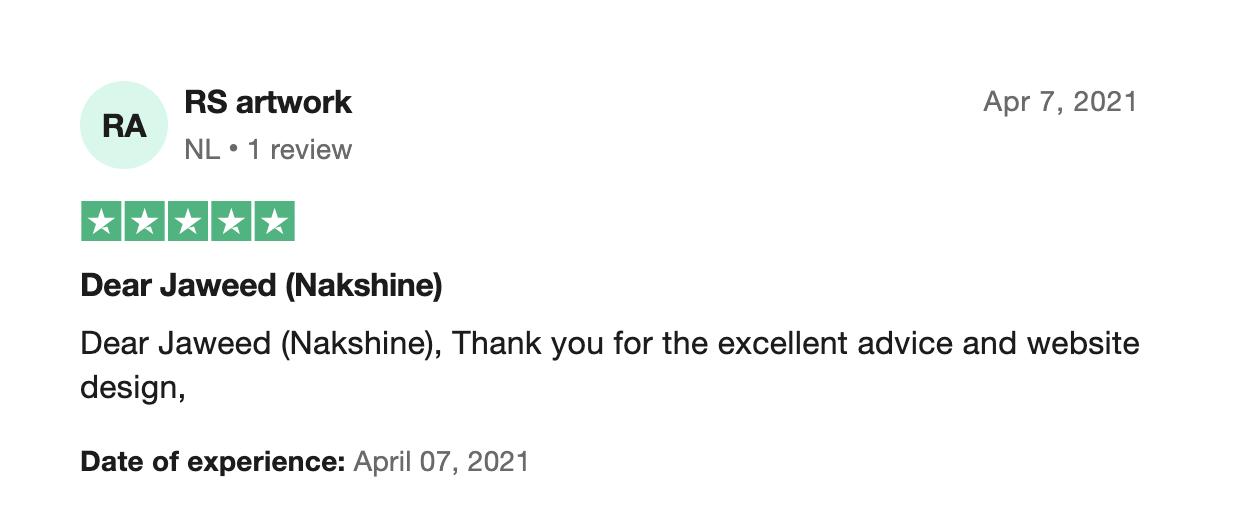
Task: Open the RS artwork reviewer profile
Action: (x=269, y=102)
